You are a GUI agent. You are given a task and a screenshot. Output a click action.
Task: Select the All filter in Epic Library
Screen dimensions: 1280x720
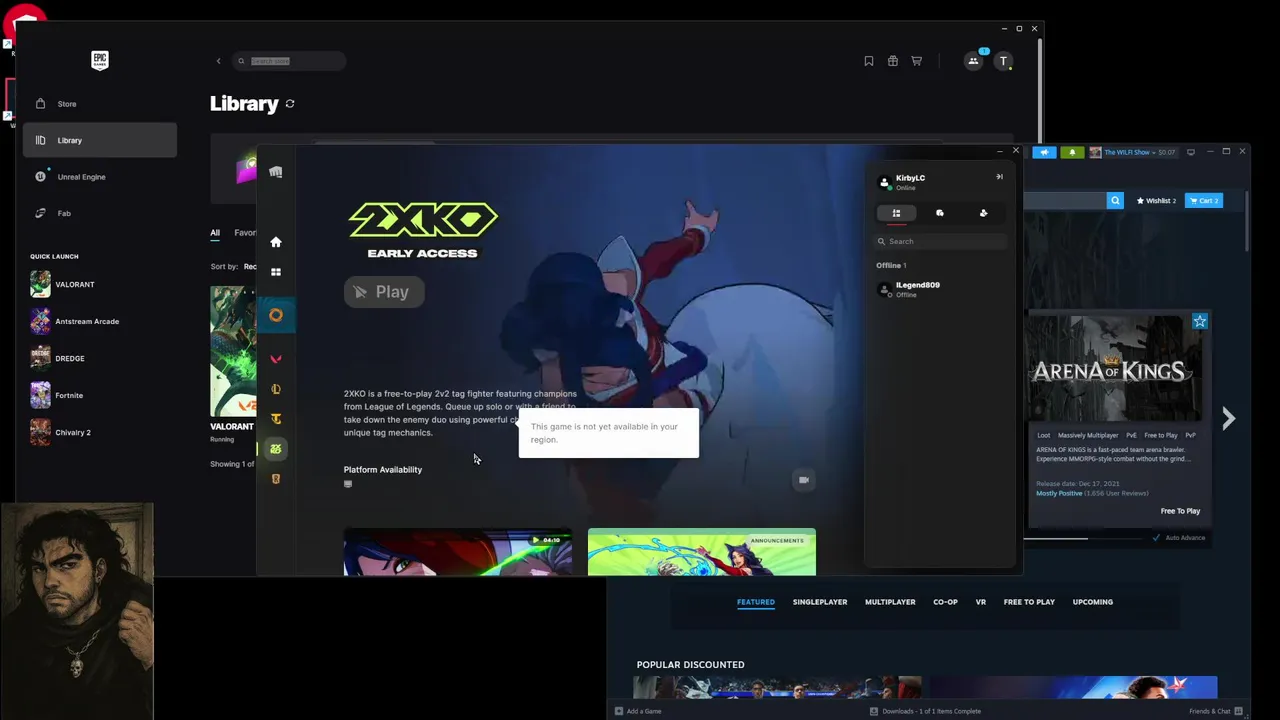[x=215, y=233]
